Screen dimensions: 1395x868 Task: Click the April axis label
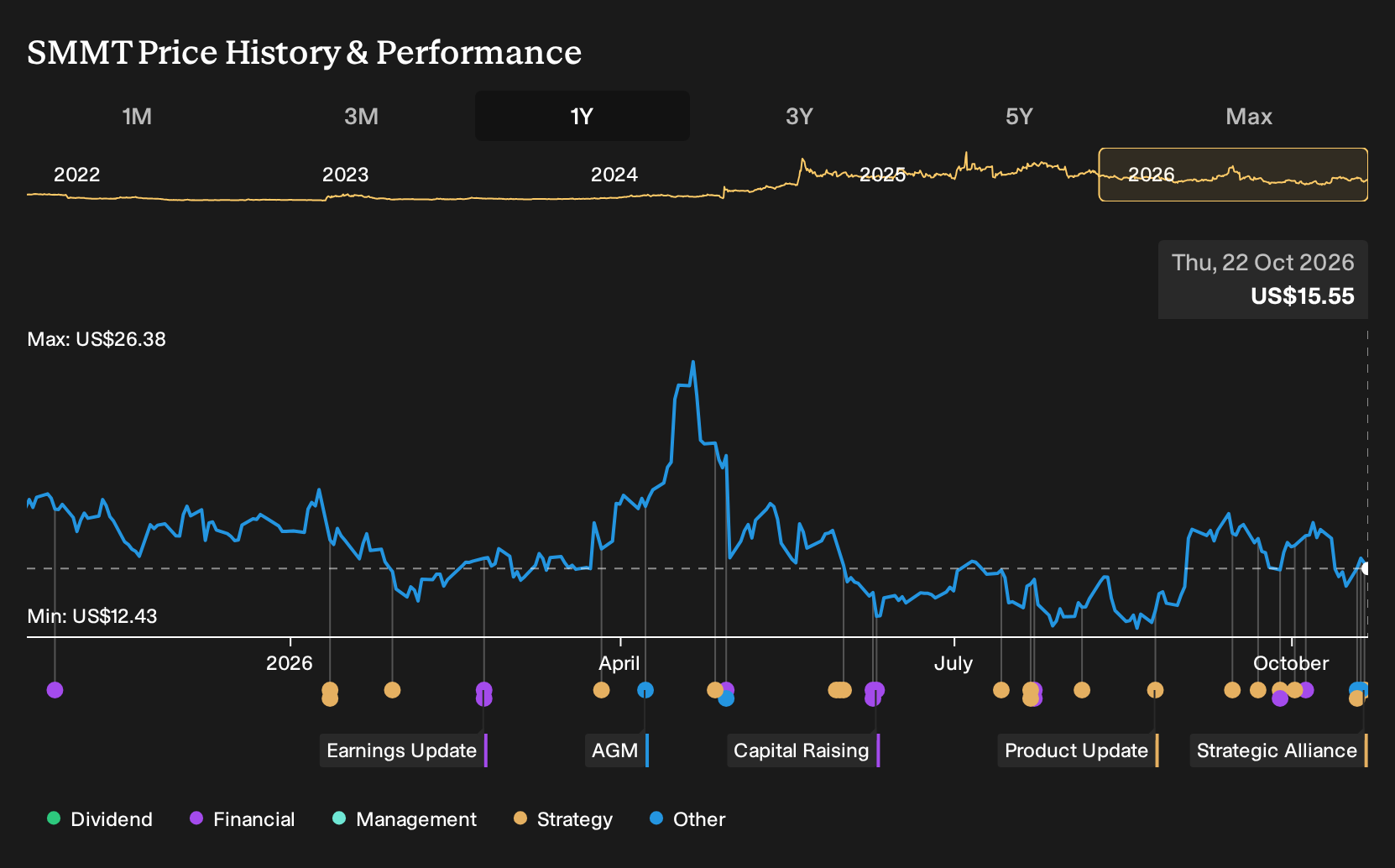pyautogui.click(x=619, y=663)
